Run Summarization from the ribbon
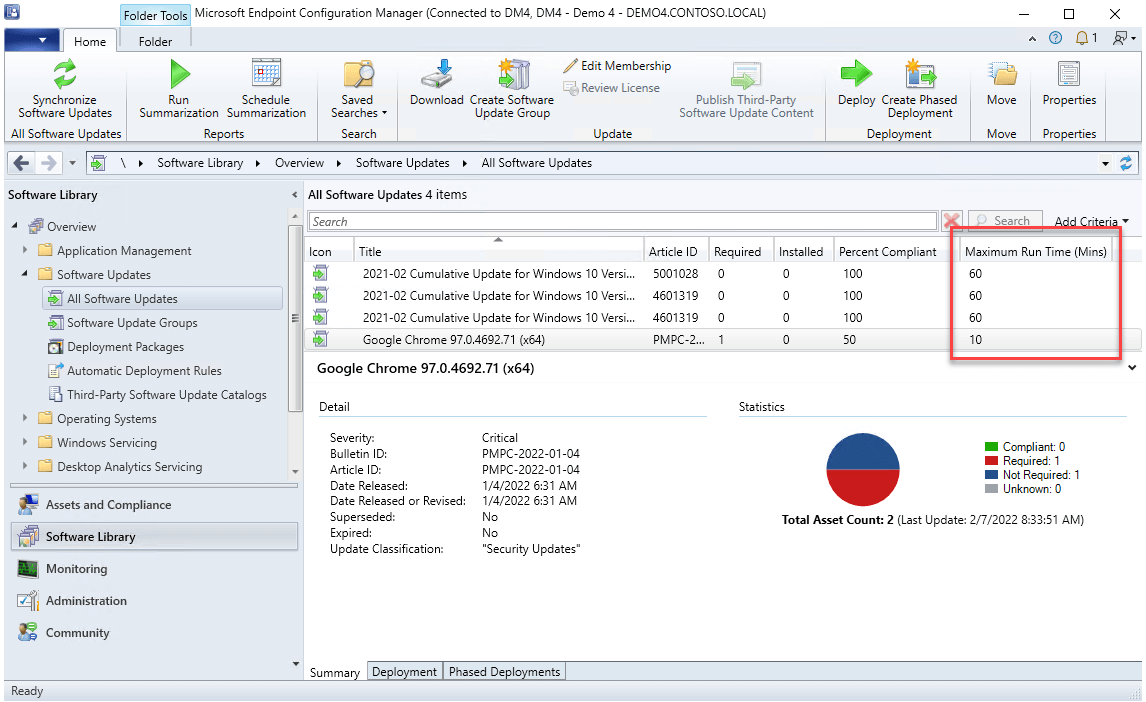Image resolution: width=1146 pixels, height=702 pixels. coord(178,88)
